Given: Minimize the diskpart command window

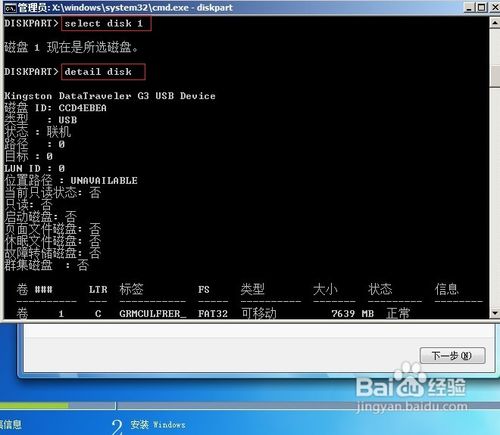Looking at the screenshot, I should (469, 7).
